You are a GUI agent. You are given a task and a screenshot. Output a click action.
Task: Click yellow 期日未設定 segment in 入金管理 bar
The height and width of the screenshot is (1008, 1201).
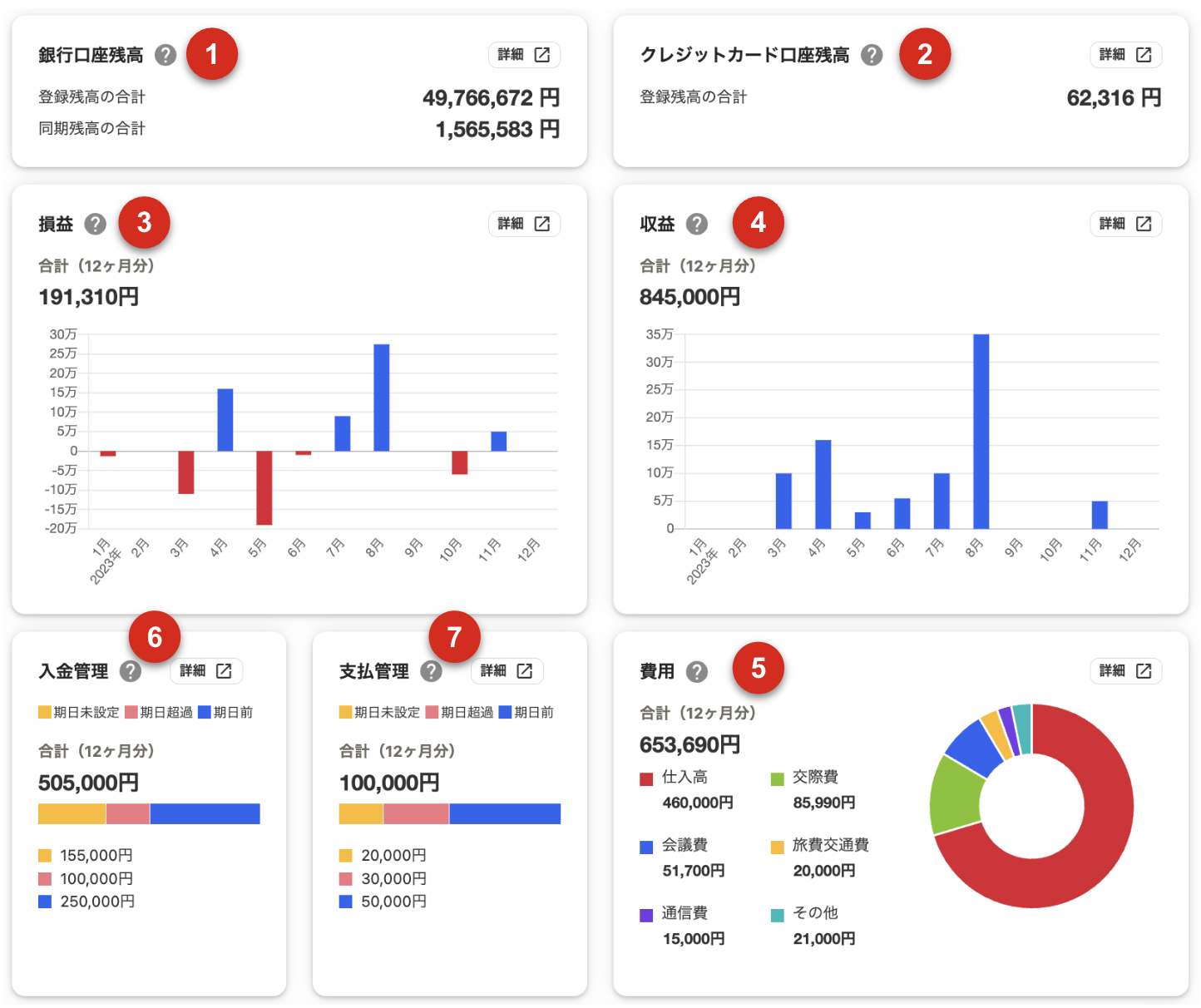coord(72,814)
